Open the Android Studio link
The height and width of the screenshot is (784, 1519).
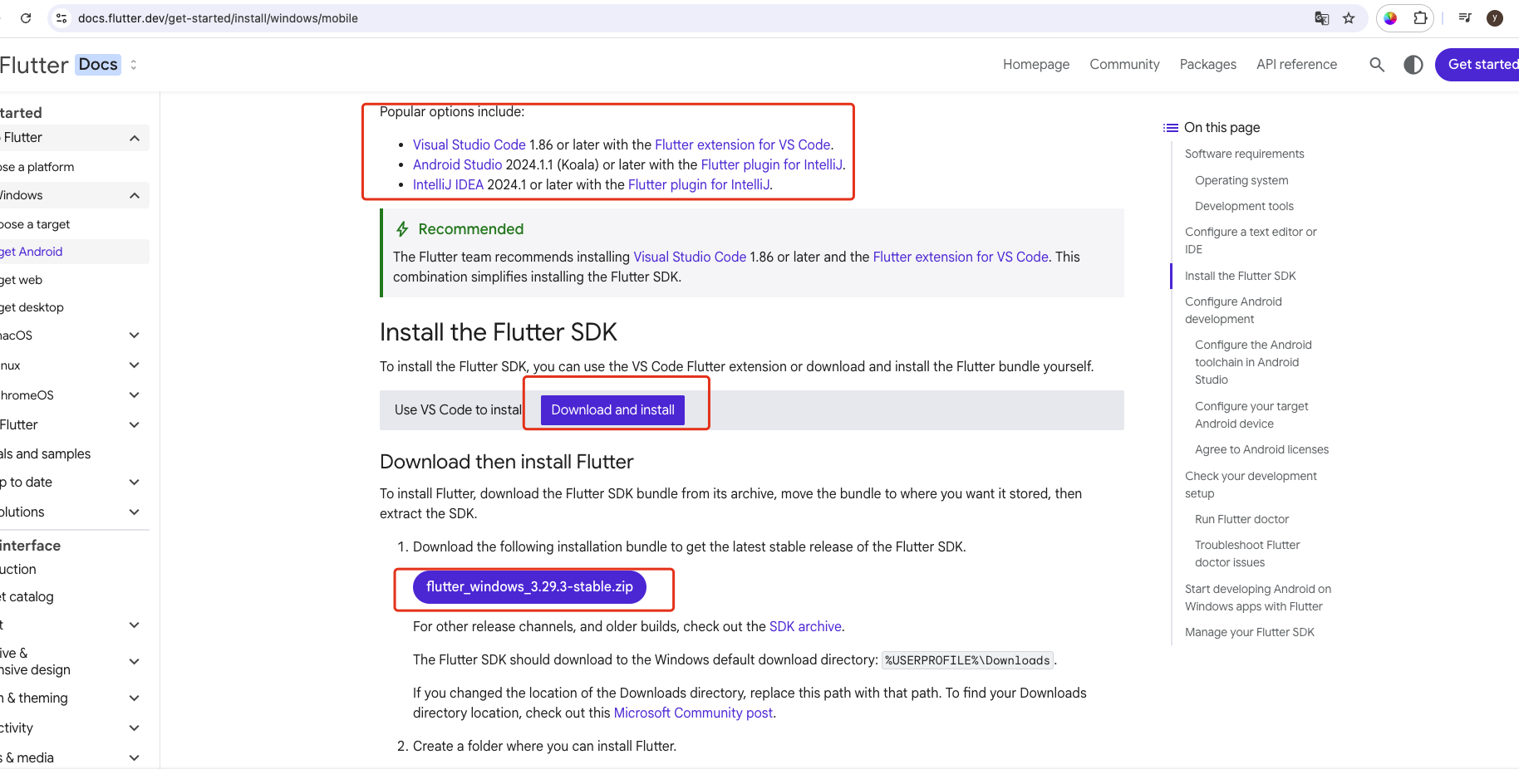[x=458, y=164]
